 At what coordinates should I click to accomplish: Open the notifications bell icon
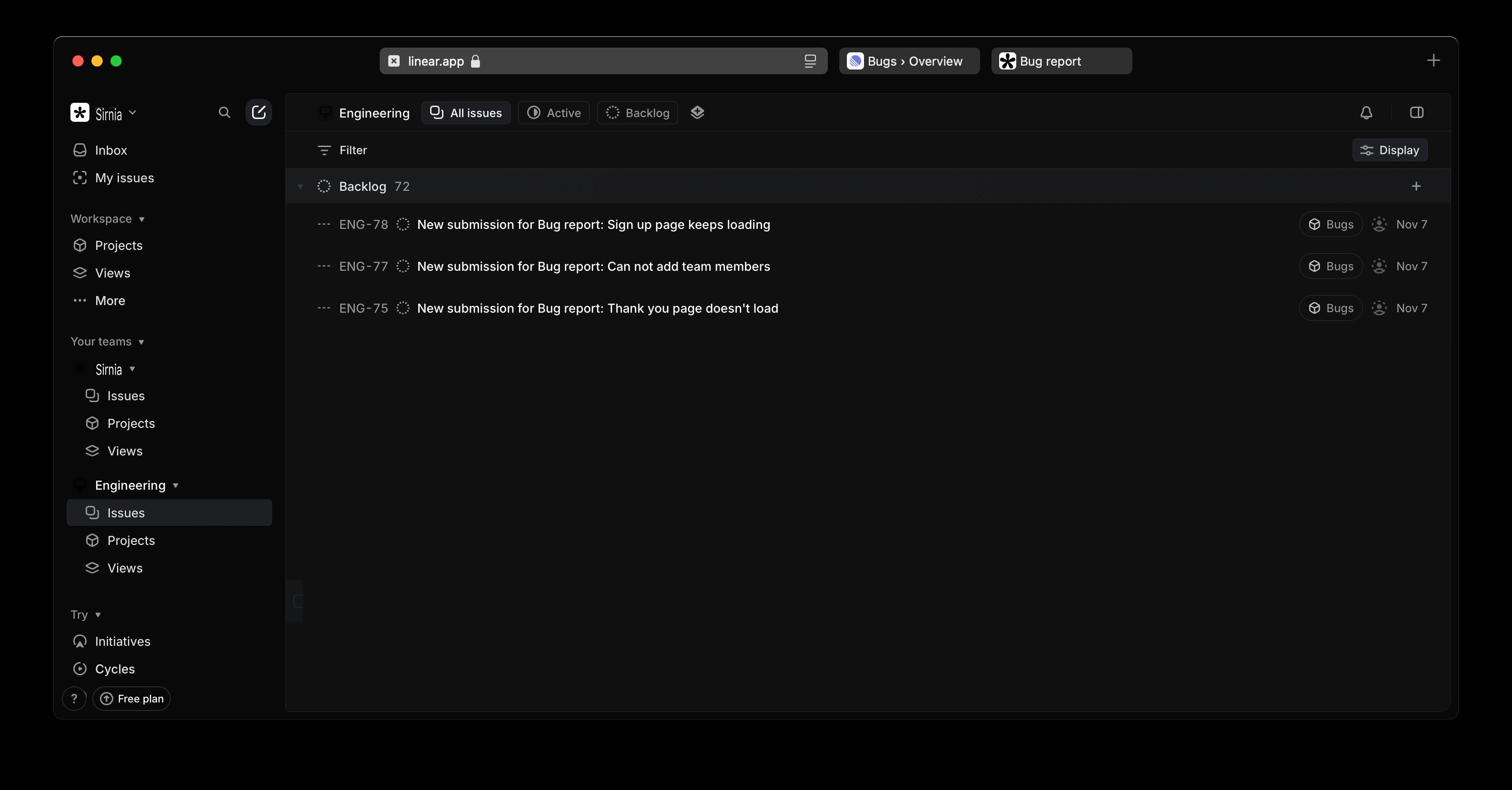point(1366,113)
